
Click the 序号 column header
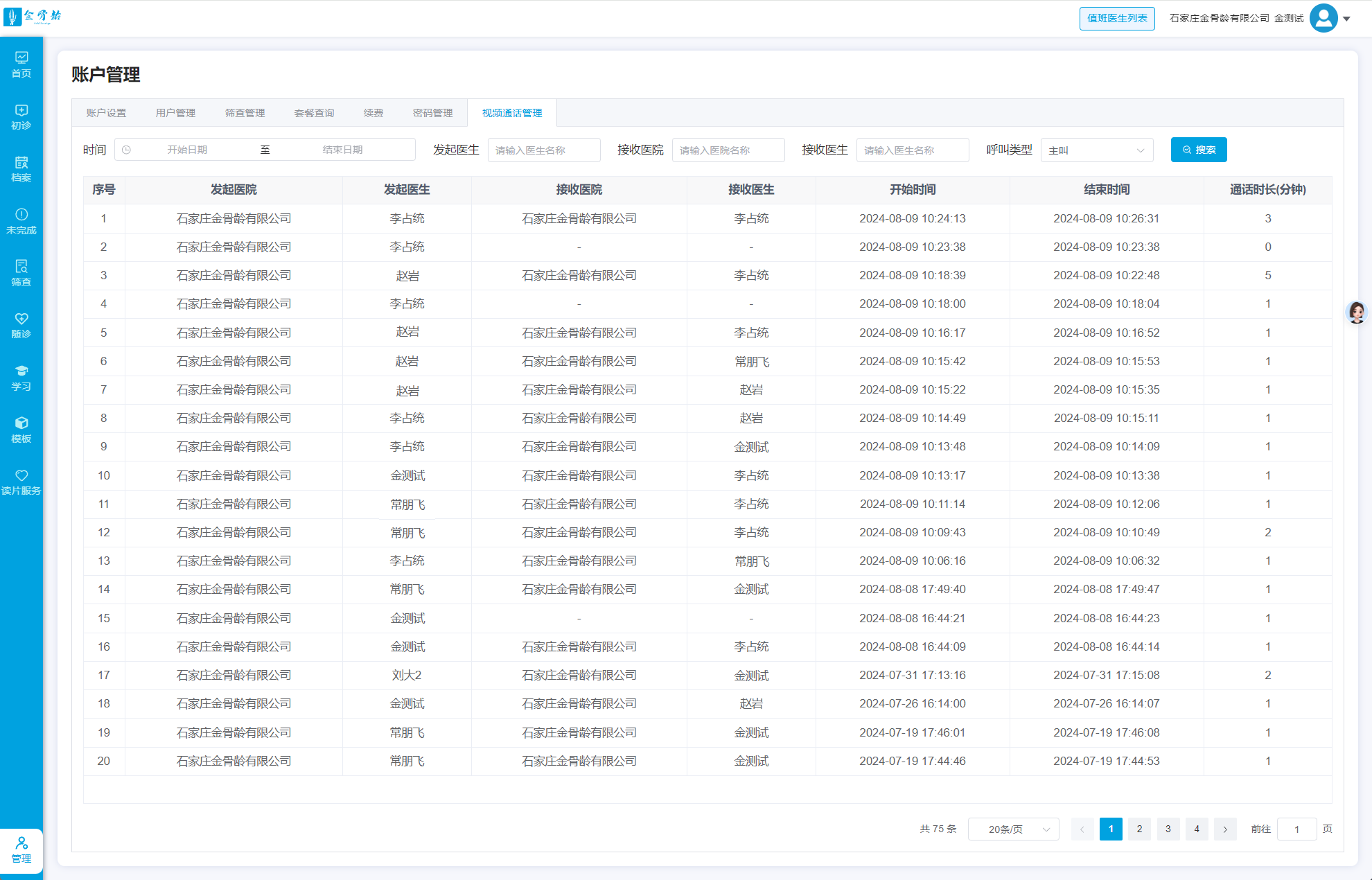pyautogui.click(x=104, y=190)
